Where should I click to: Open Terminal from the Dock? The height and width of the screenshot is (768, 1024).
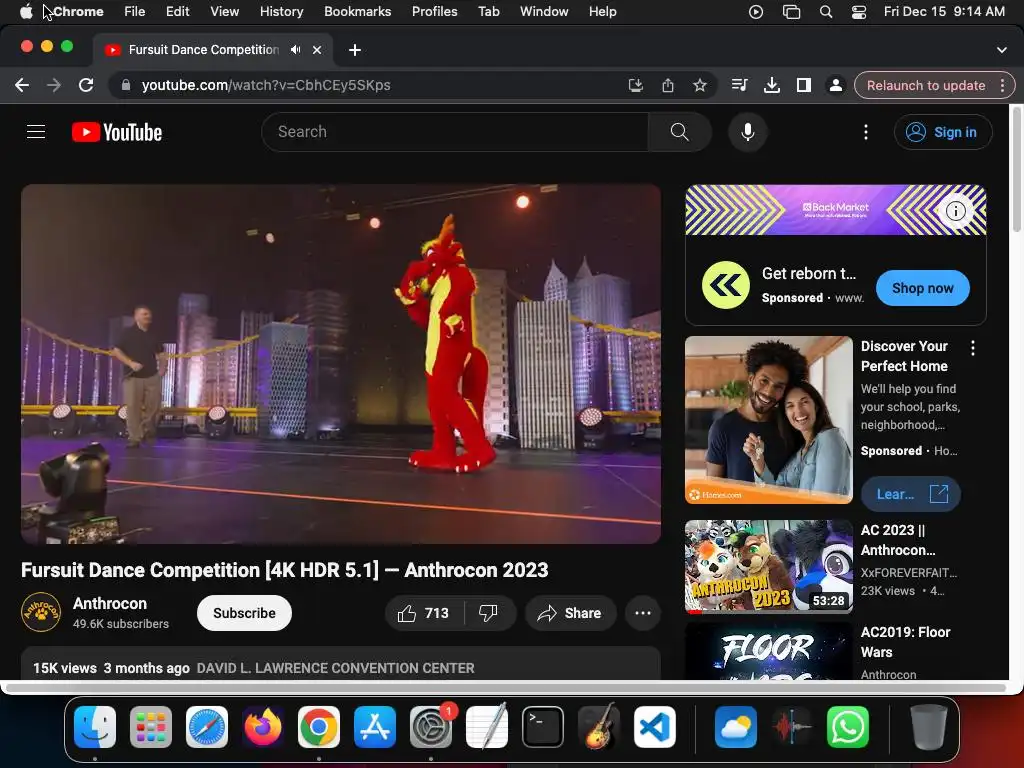pos(543,727)
